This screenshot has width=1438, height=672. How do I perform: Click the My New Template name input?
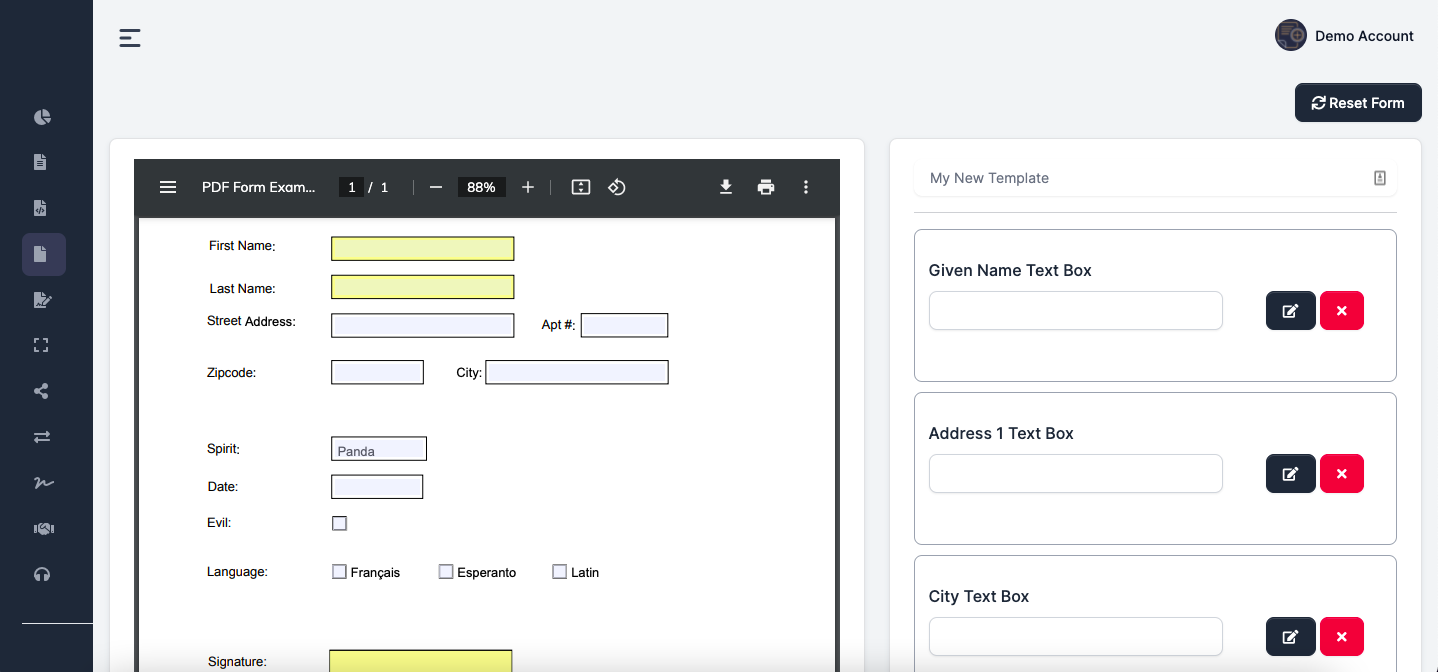1155,178
